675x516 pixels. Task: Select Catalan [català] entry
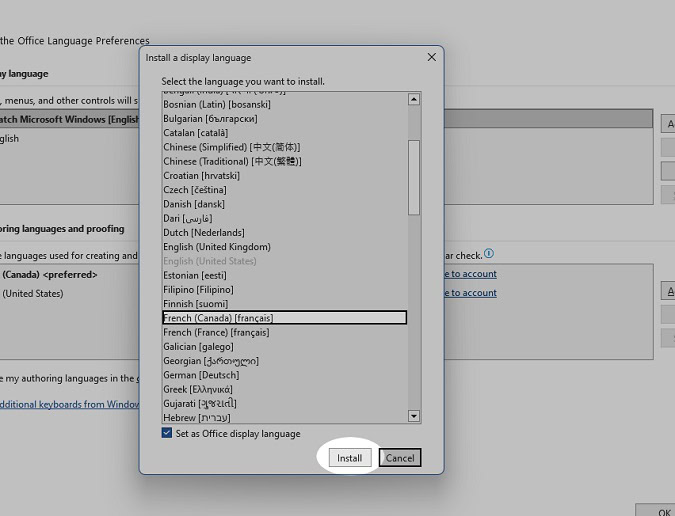point(196,133)
